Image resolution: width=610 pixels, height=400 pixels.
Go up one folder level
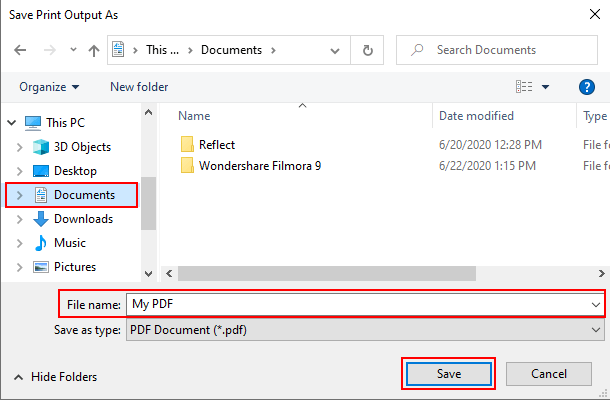(94, 50)
